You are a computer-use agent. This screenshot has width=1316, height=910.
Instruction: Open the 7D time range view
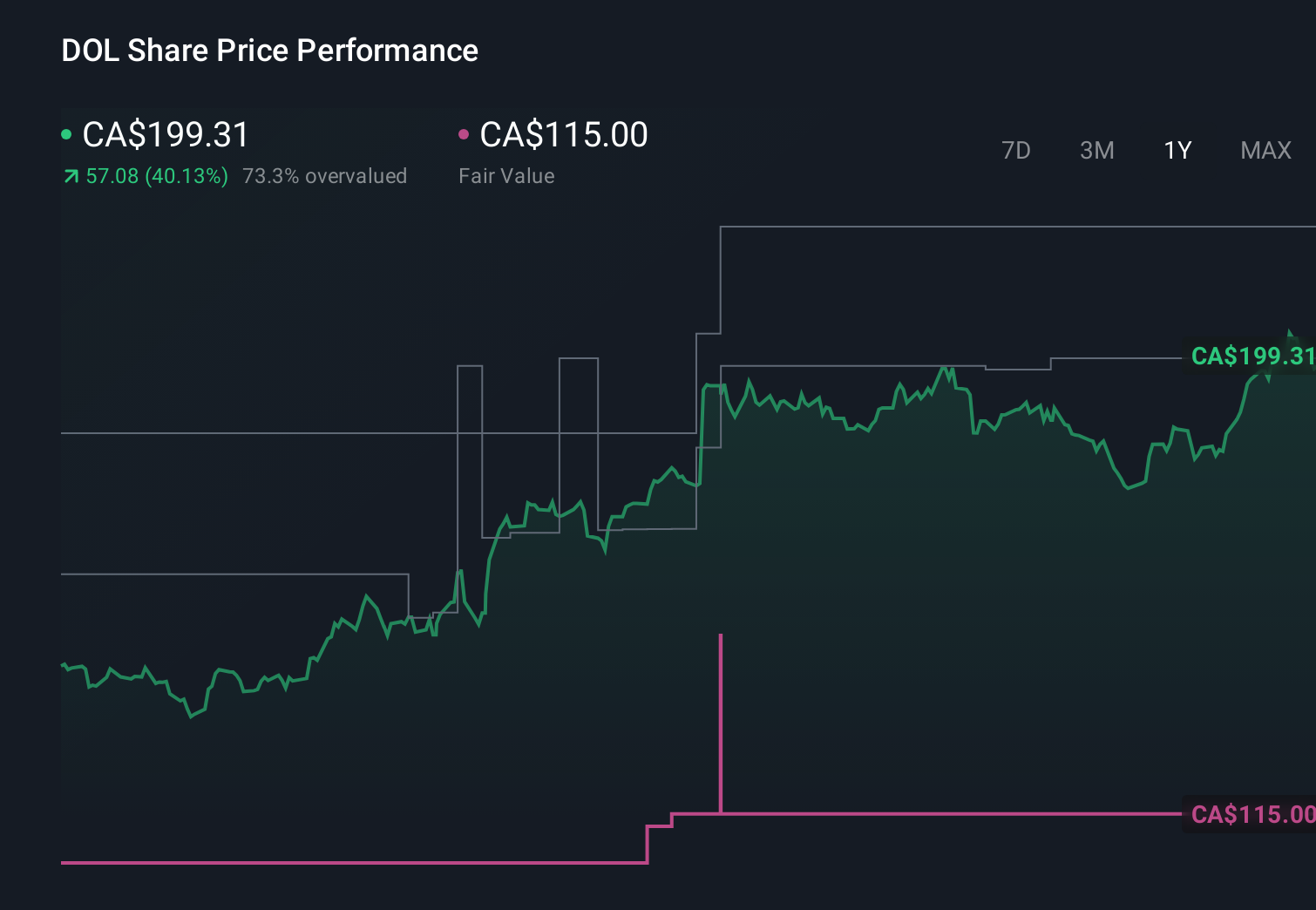pos(1016,150)
